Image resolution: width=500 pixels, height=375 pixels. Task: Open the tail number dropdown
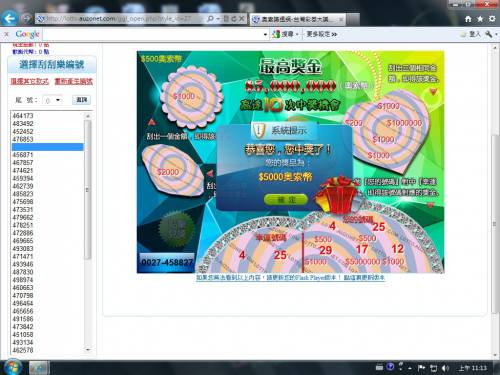pyautogui.click(x=53, y=100)
